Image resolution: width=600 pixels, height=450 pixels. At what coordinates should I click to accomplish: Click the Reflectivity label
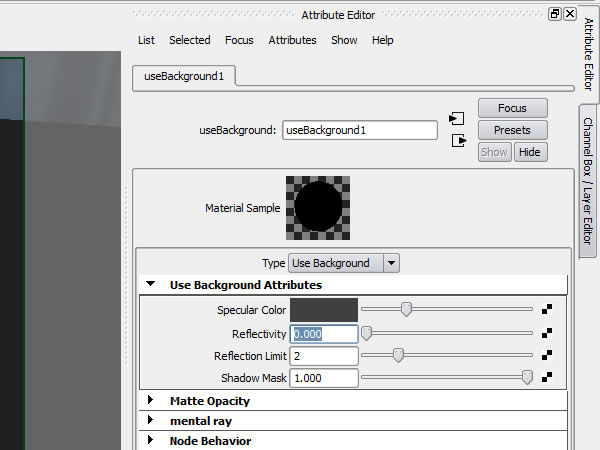(x=259, y=334)
